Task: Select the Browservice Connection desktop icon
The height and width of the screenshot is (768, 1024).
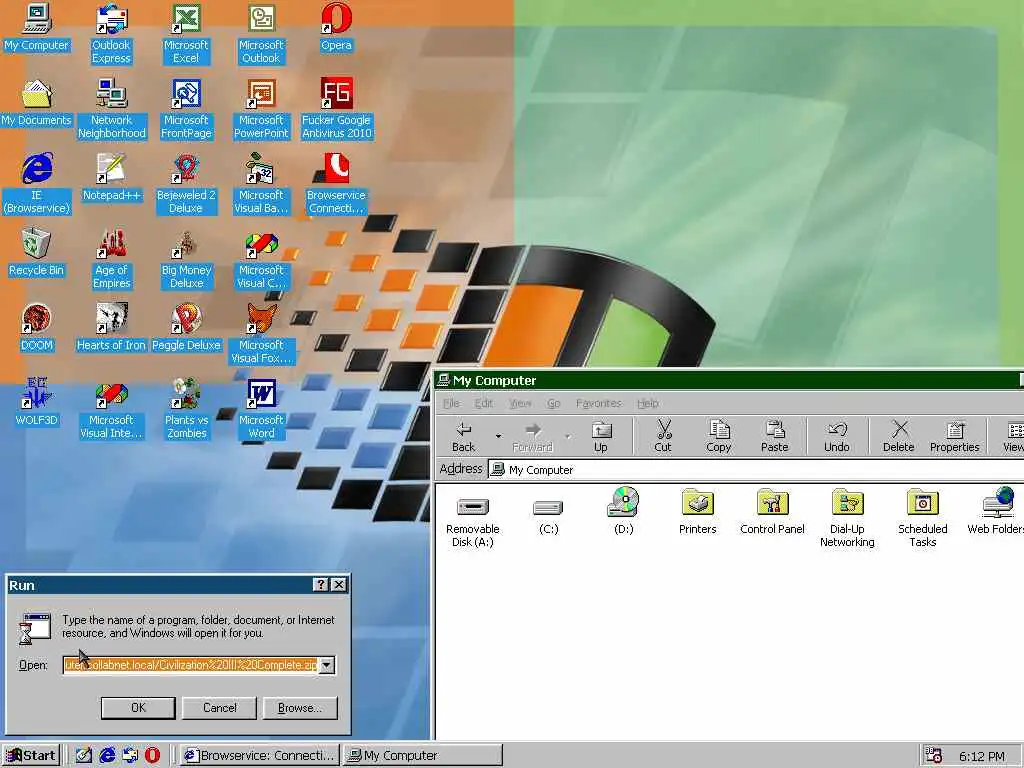Action: (x=336, y=184)
